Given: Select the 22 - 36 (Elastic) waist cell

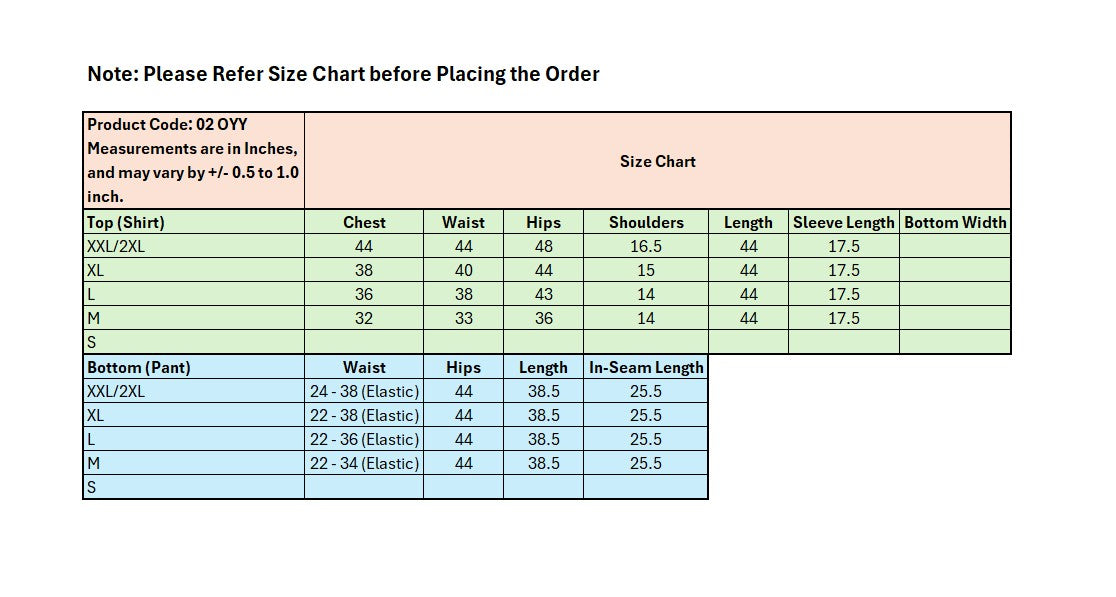Looking at the screenshot, I should pos(364,440).
